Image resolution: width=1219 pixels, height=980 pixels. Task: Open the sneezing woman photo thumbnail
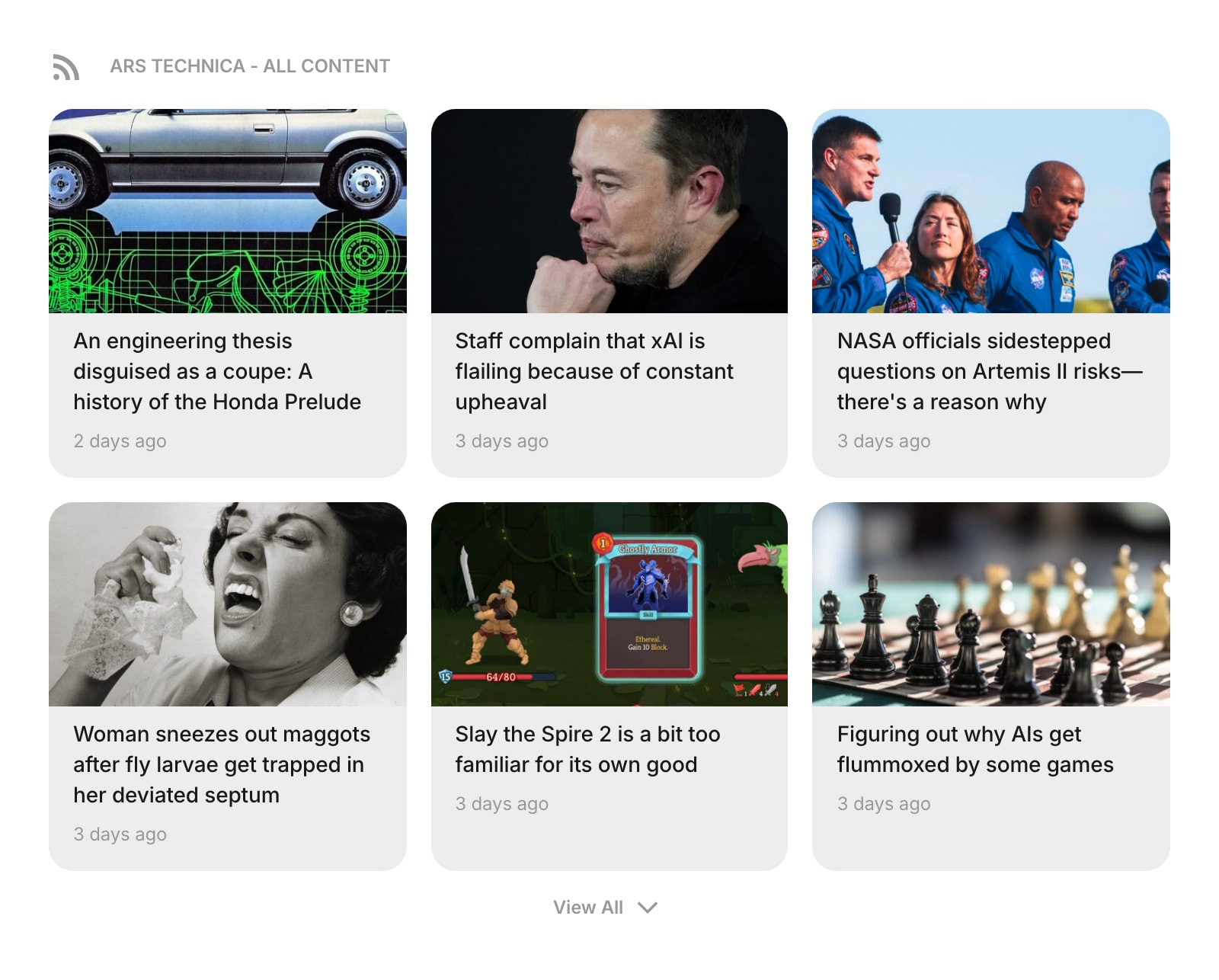(x=228, y=604)
